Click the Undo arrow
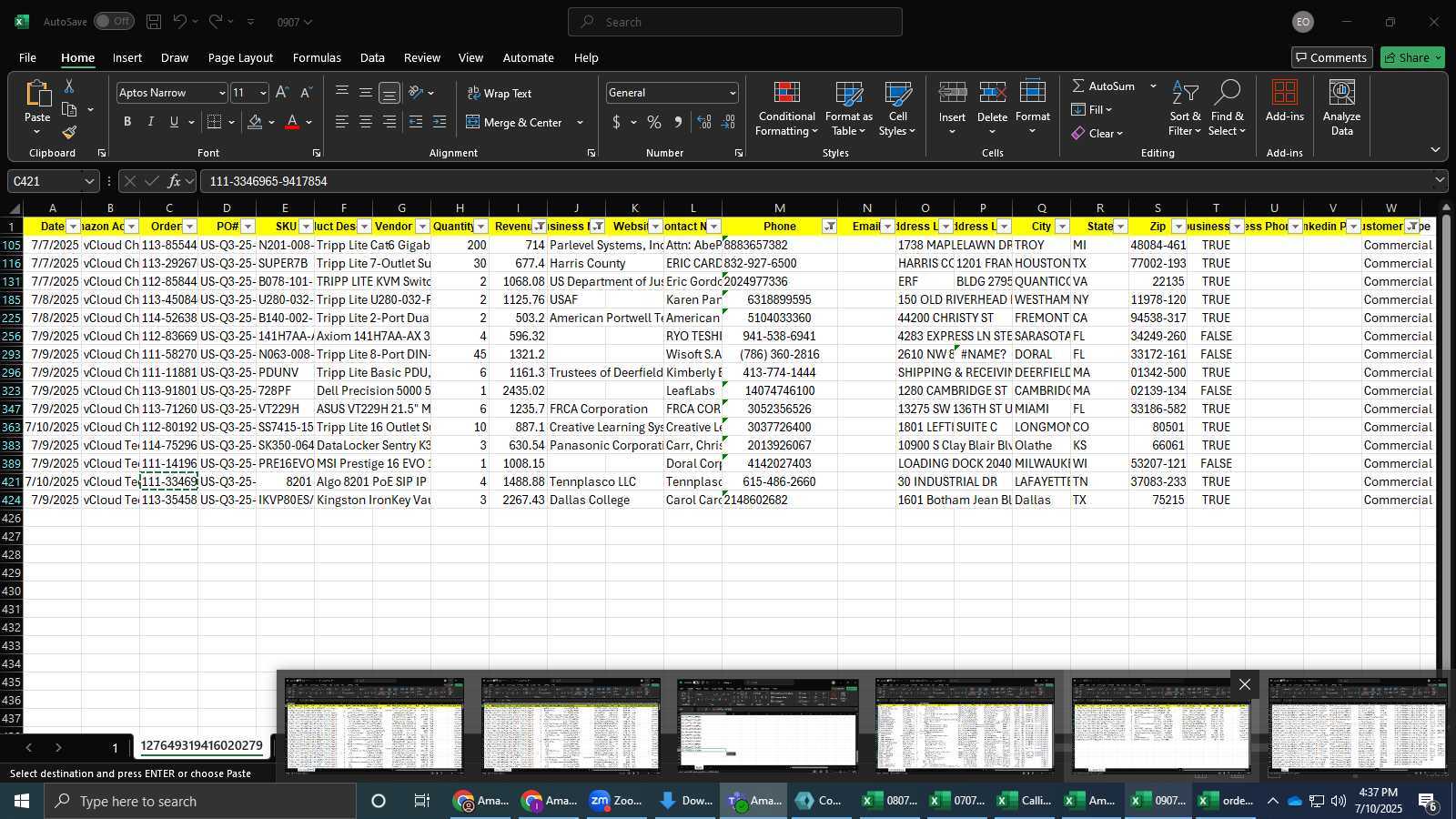This screenshot has width=1456, height=819. (180, 22)
